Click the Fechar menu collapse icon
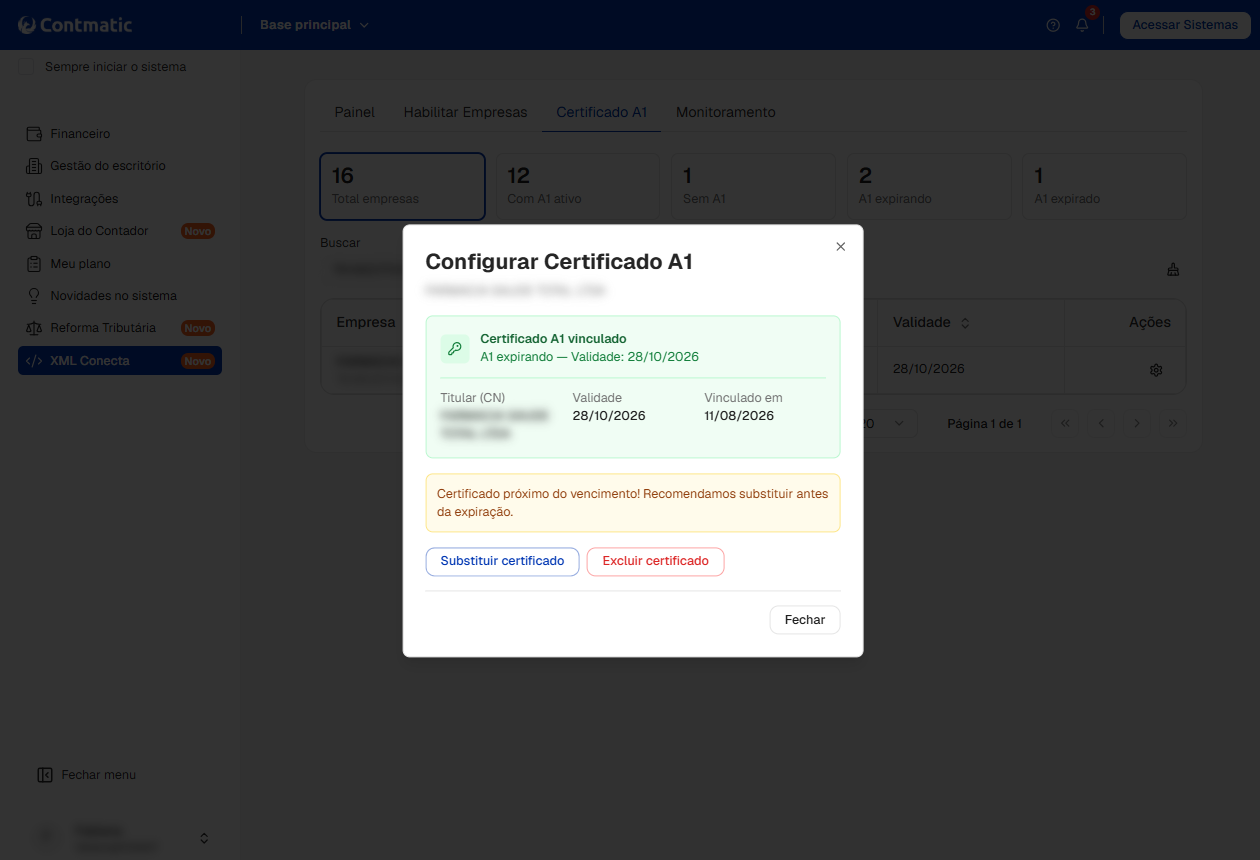 pos(44,775)
